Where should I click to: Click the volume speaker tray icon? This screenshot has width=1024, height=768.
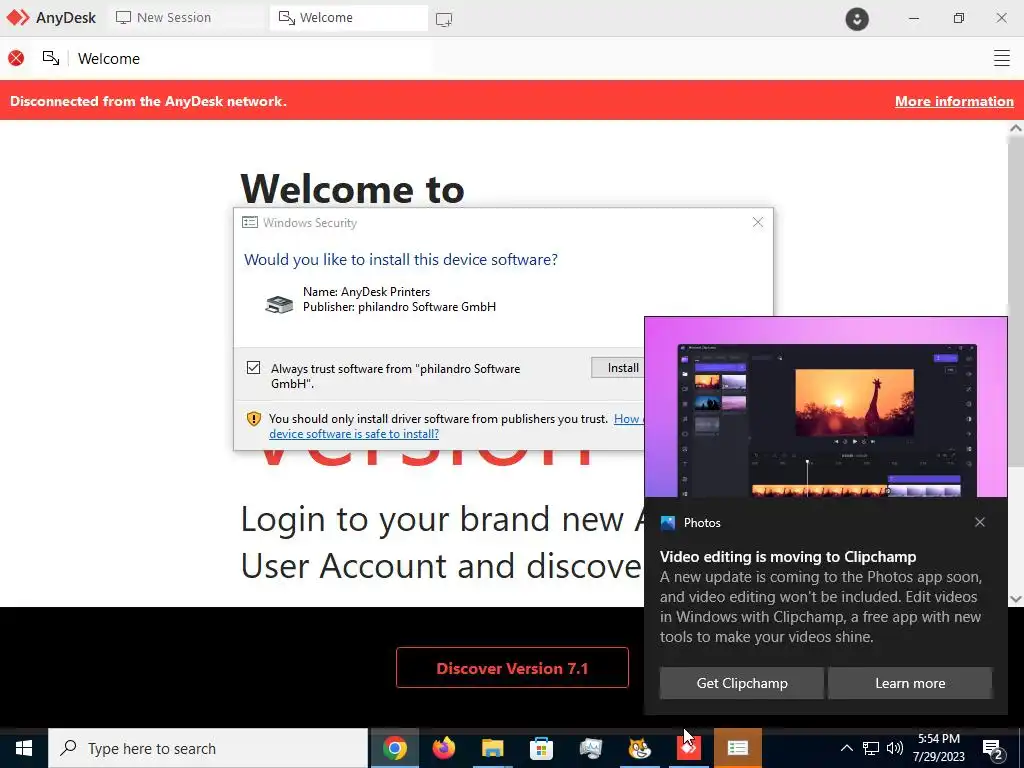click(x=895, y=748)
